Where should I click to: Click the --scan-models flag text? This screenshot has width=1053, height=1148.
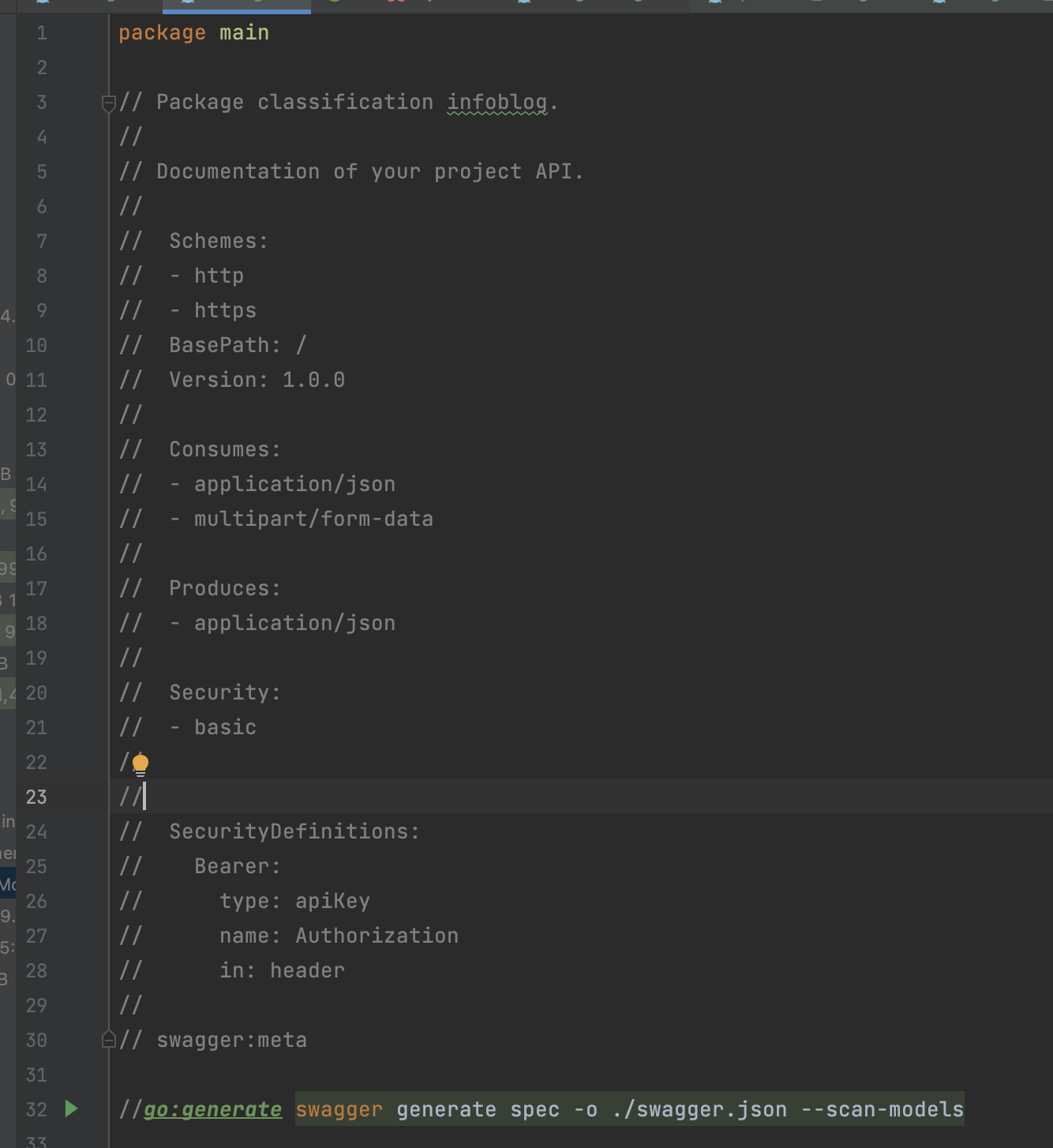point(882,1109)
